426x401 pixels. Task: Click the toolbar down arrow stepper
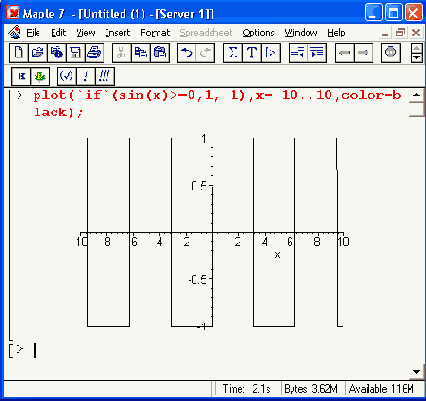[417, 58]
